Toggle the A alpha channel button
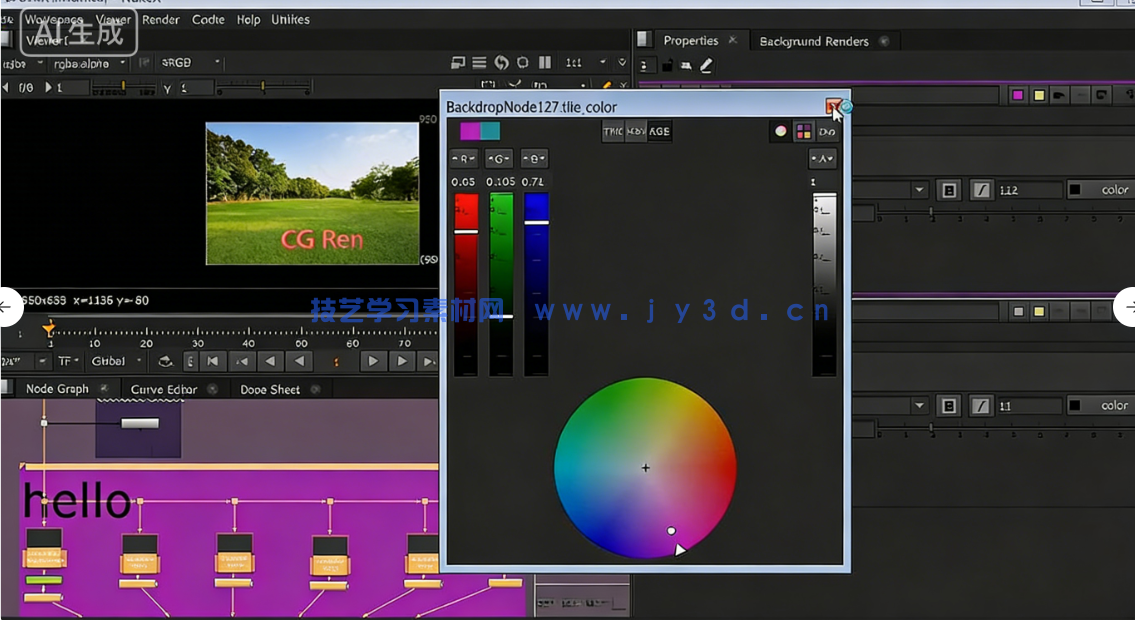This screenshot has width=1135, height=620. [822, 158]
